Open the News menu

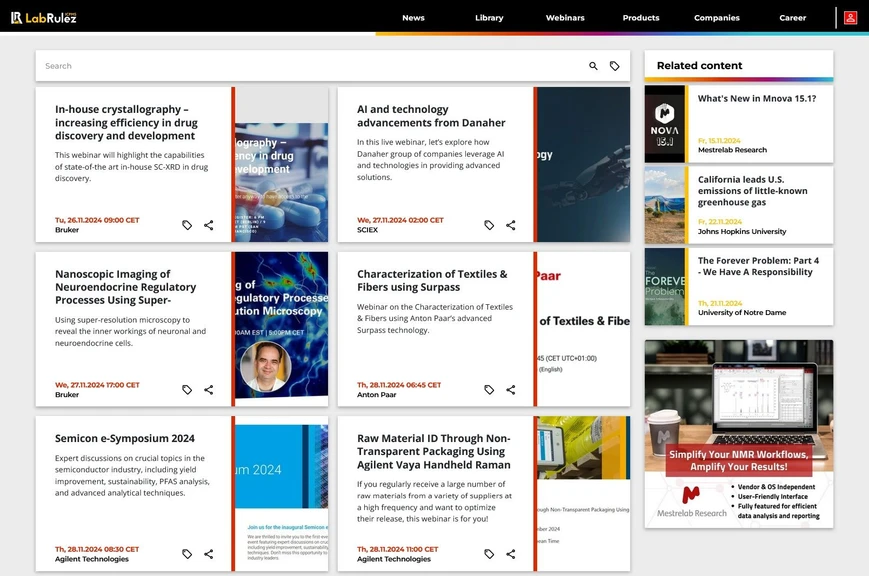tap(413, 18)
